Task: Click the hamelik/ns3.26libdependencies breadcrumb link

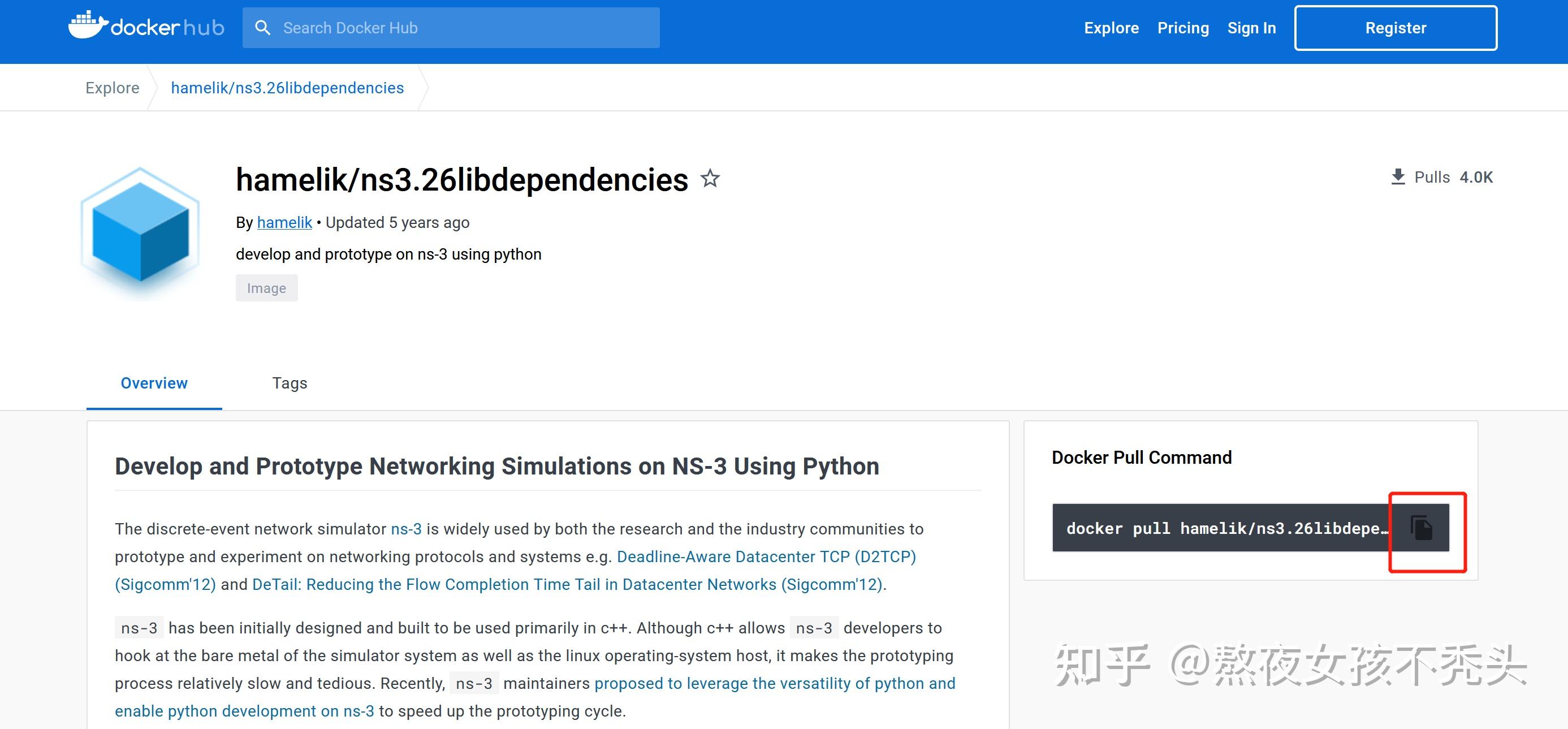Action: pyautogui.click(x=287, y=88)
